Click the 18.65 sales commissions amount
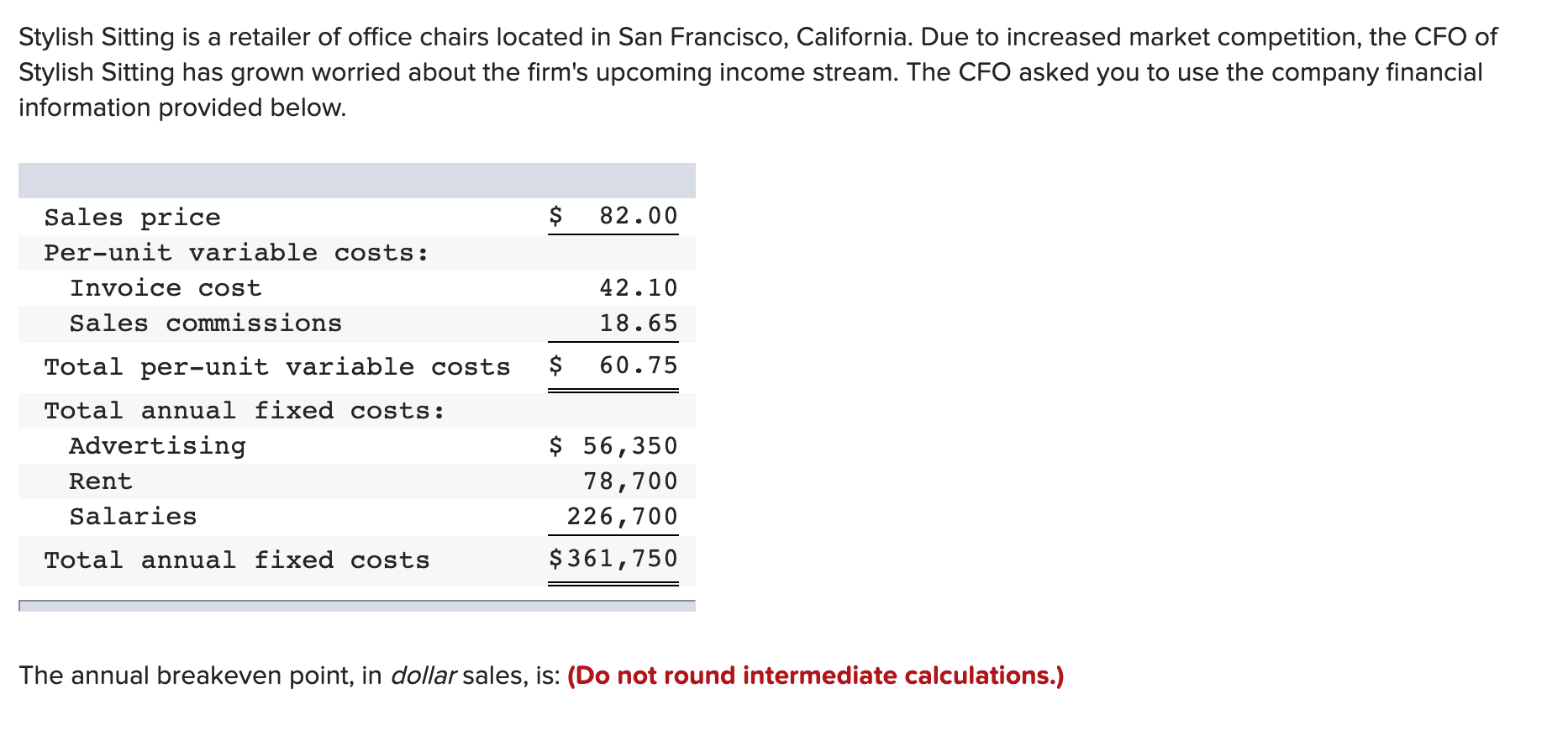The image size is (1568, 736). click(x=638, y=323)
